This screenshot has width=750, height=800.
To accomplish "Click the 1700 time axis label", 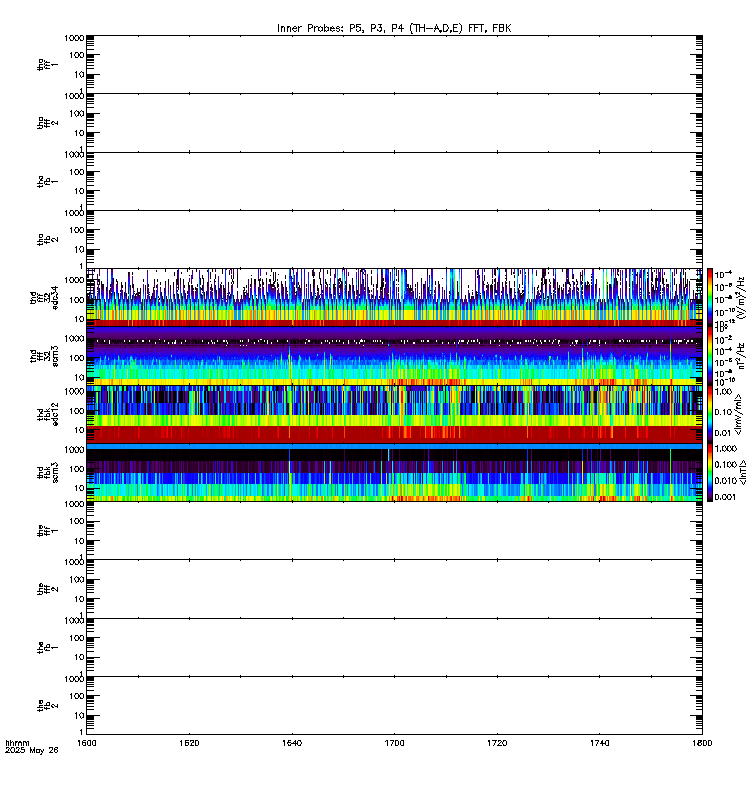I will [x=394, y=743].
